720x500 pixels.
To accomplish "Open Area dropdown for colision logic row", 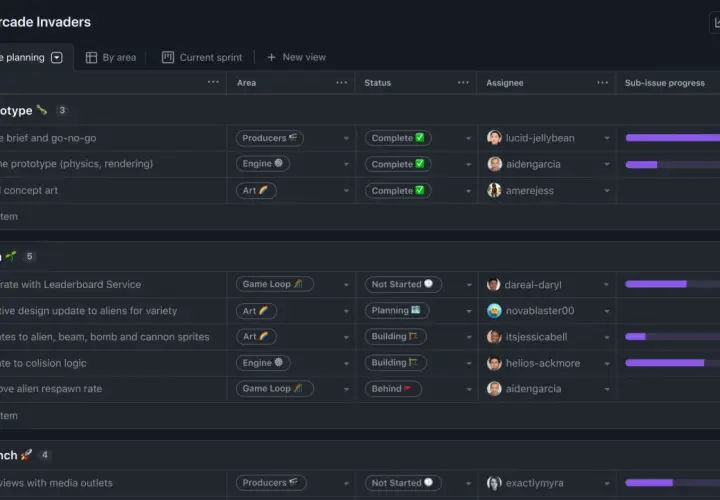I will tap(346, 363).
